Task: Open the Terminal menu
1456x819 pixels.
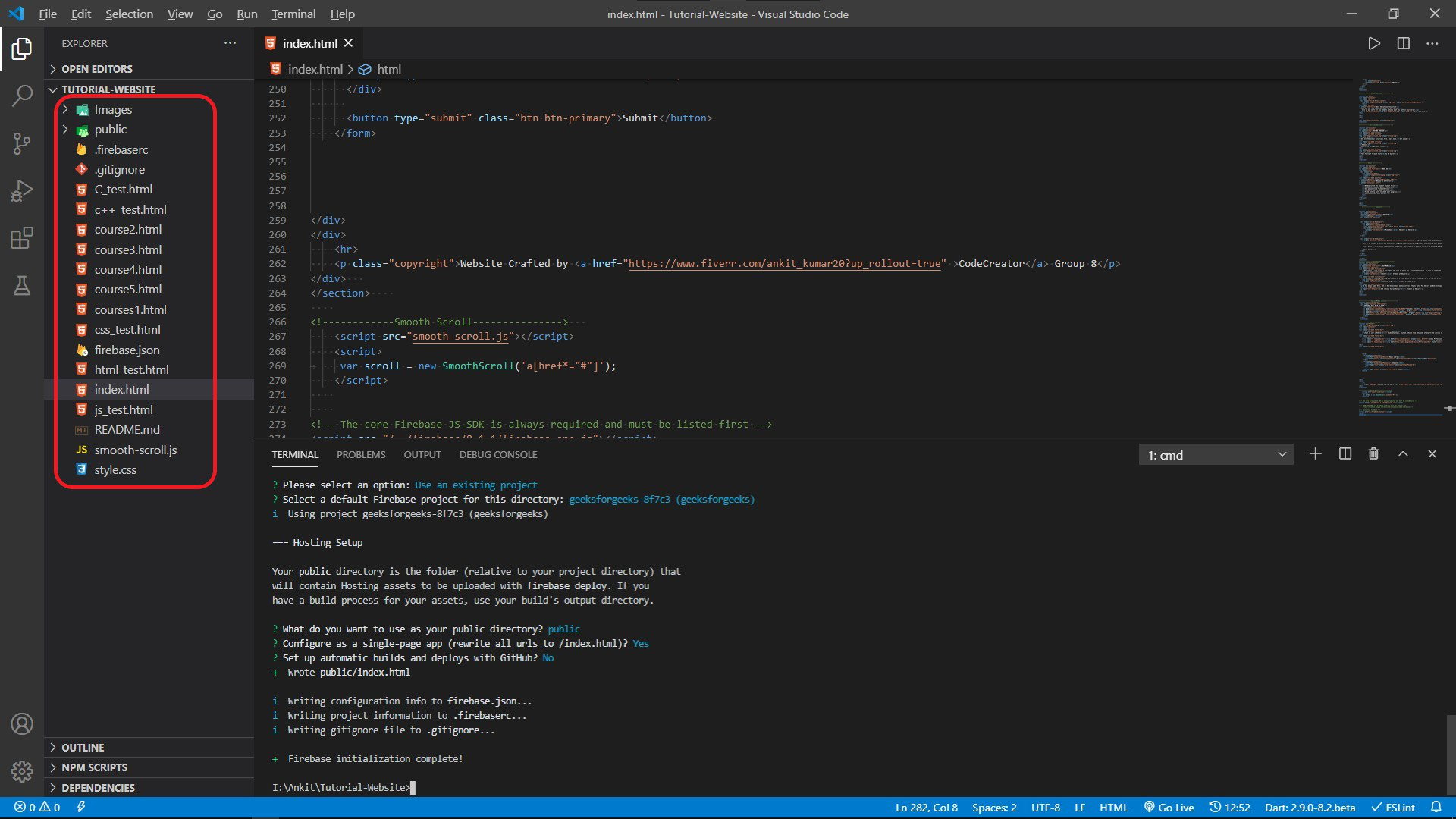Action: (293, 14)
